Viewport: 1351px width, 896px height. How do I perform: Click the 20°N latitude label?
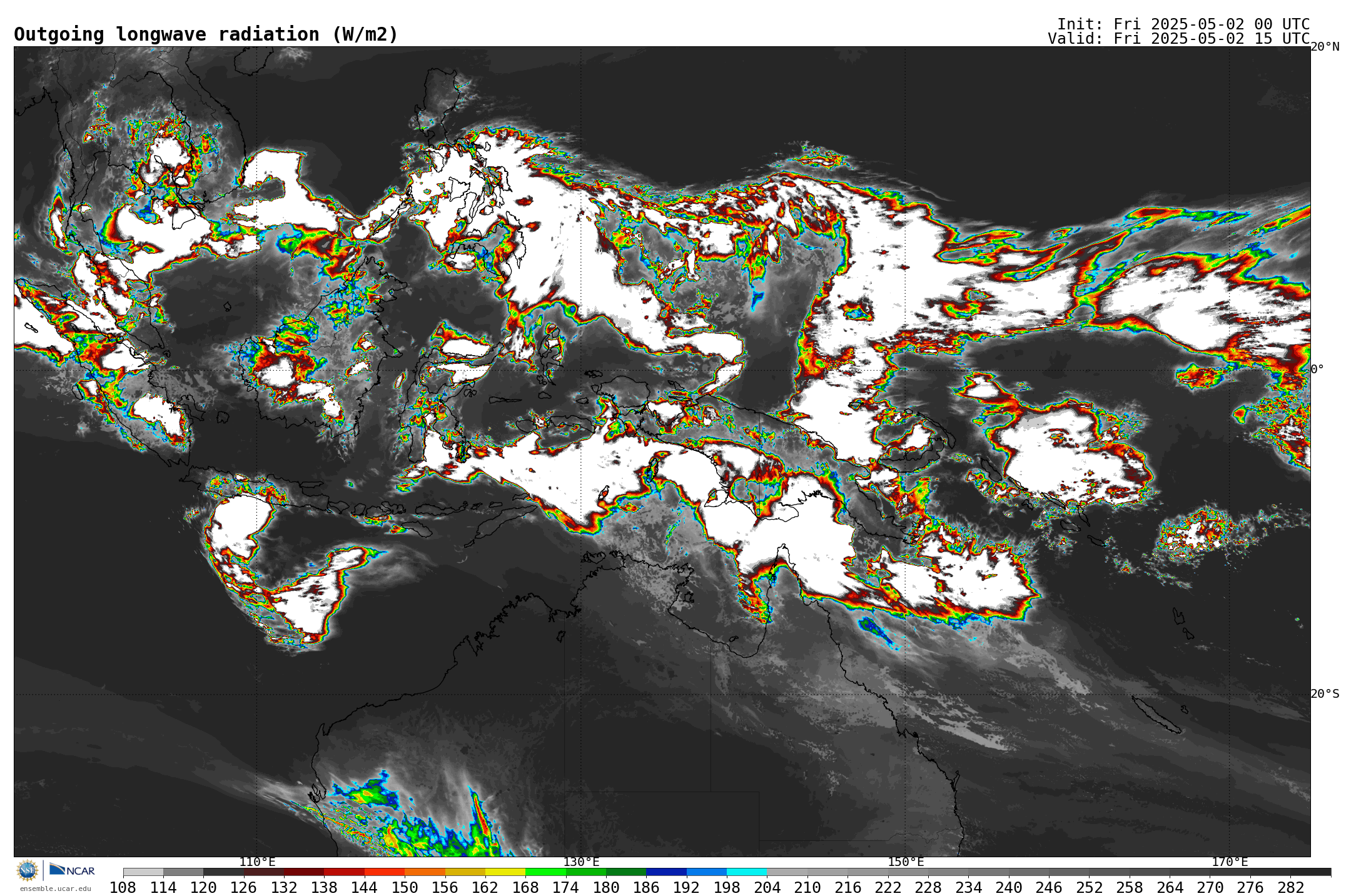[1325, 47]
